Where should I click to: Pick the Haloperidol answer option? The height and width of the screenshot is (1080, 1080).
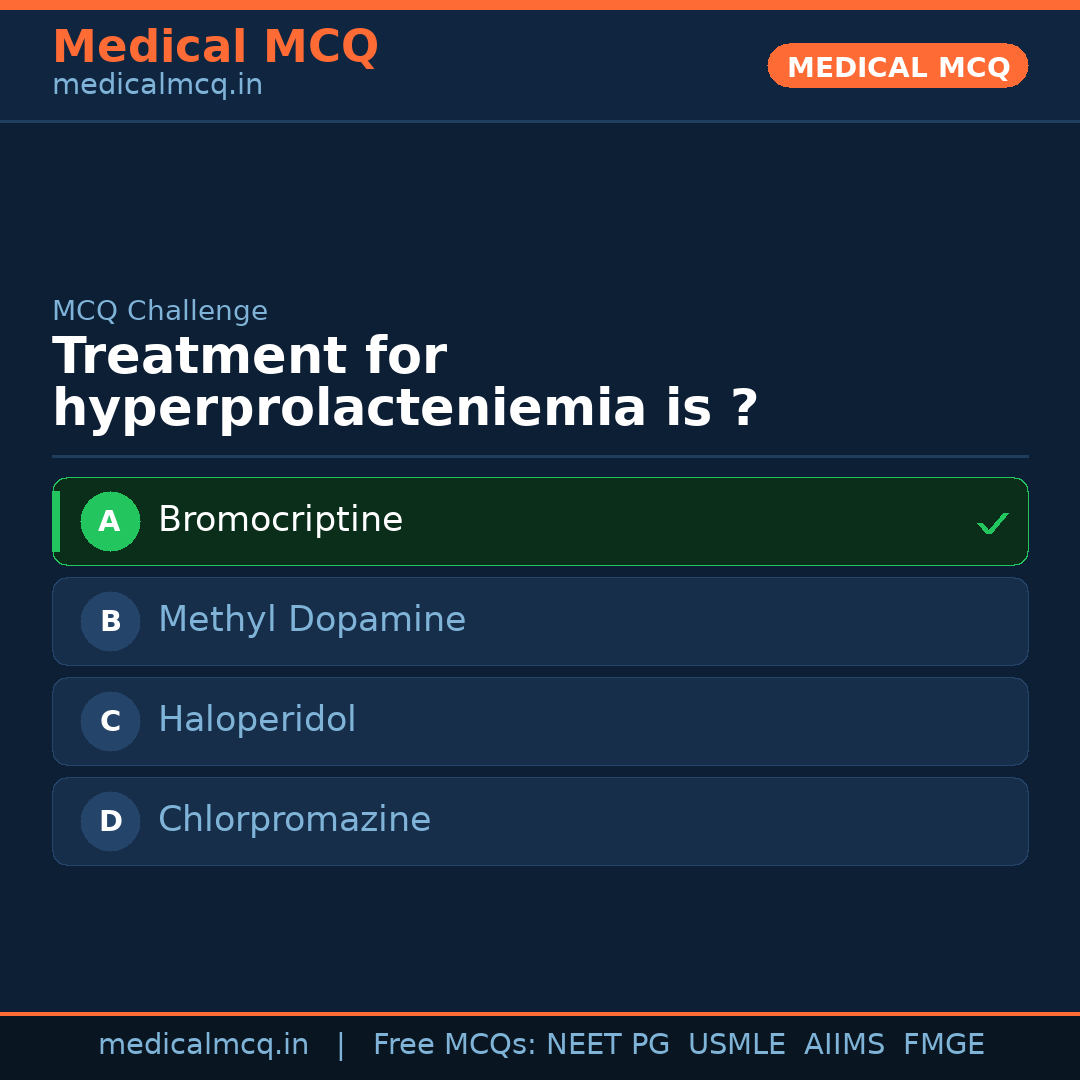click(x=540, y=721)
